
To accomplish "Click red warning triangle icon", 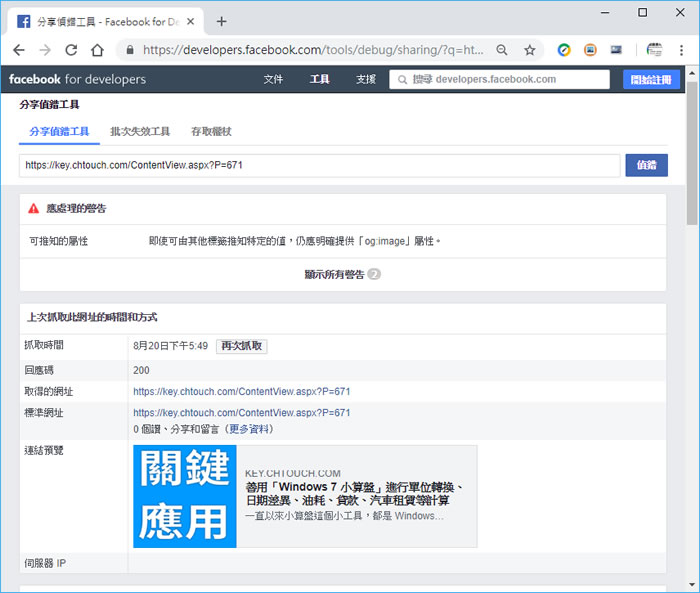I will [x=33, y=209].
